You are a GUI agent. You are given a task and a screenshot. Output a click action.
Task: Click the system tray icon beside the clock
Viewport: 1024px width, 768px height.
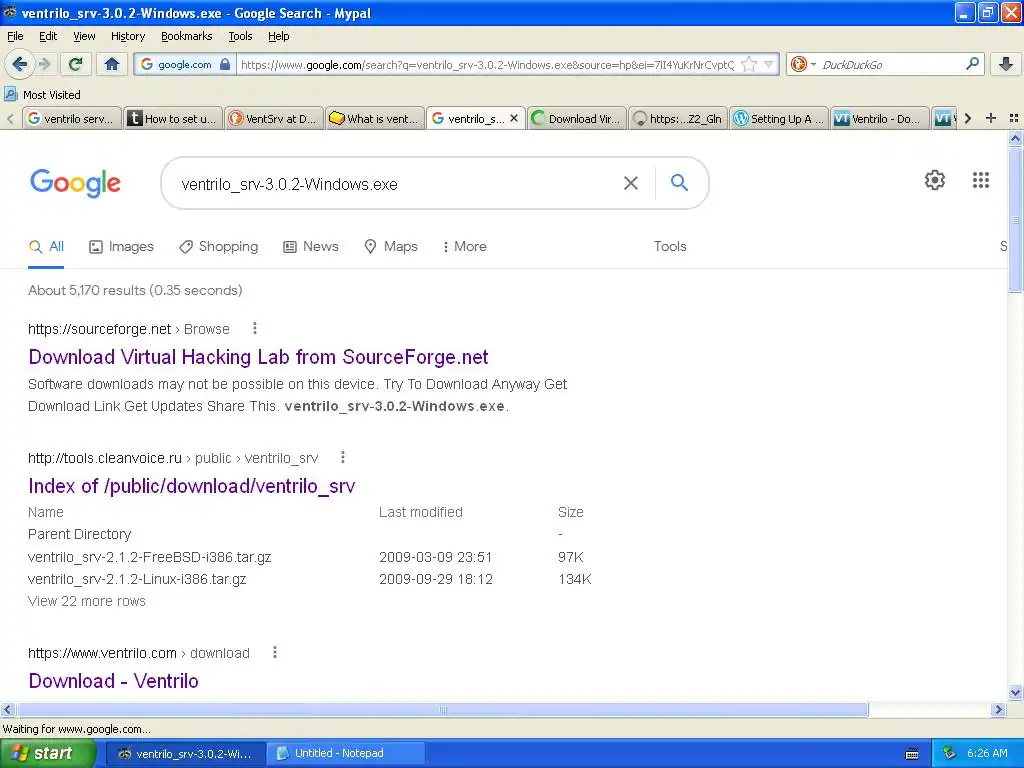tap(949, 753)
